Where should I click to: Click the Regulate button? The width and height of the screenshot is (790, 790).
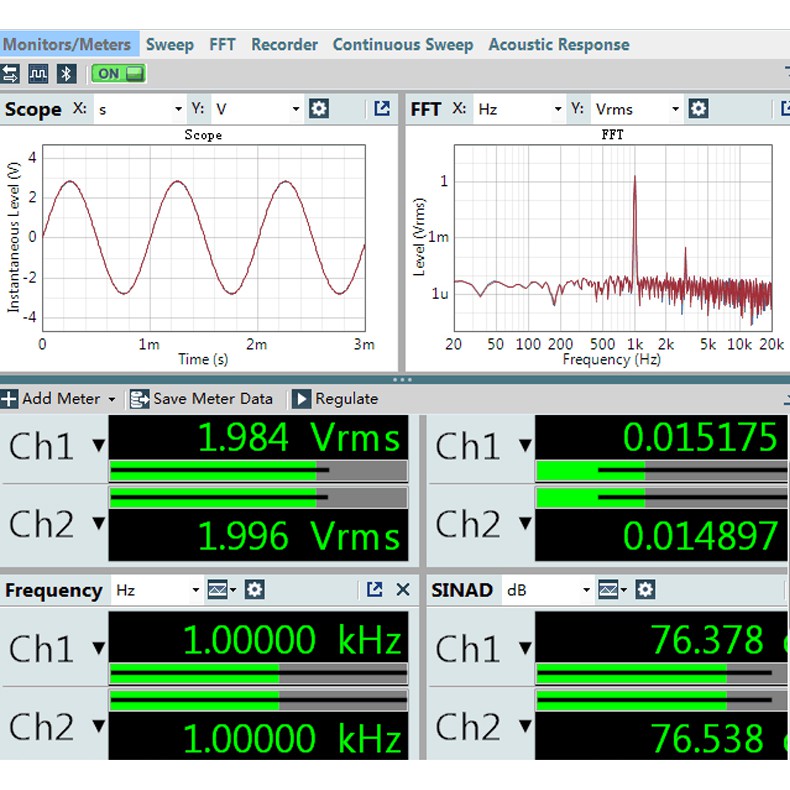pyautogui.click(x=335, y=399)
